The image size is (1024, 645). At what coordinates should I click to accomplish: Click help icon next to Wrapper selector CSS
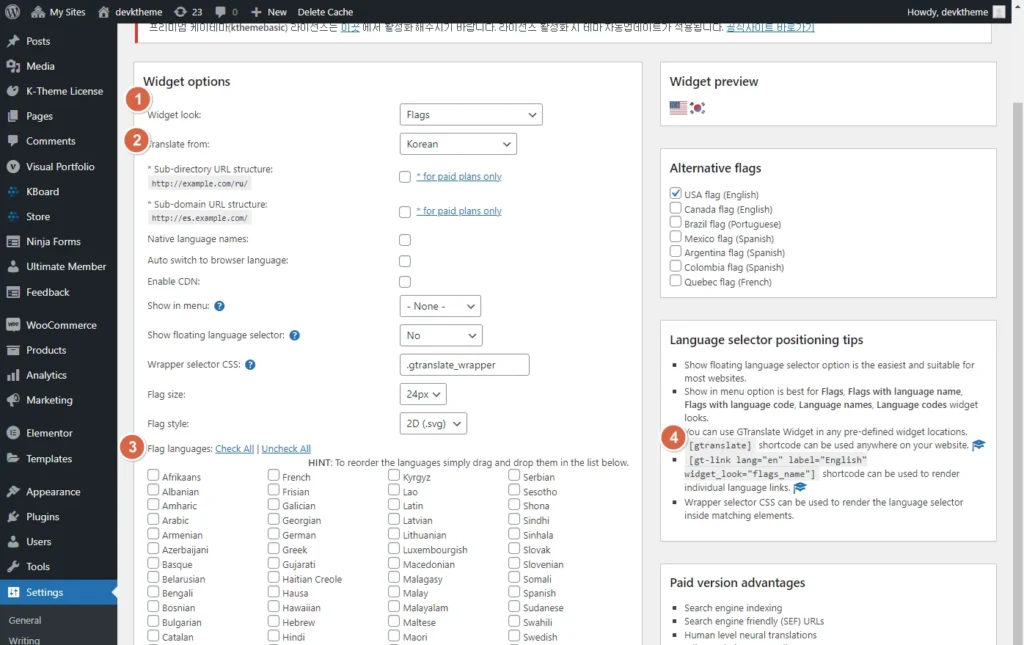(250, 364)
